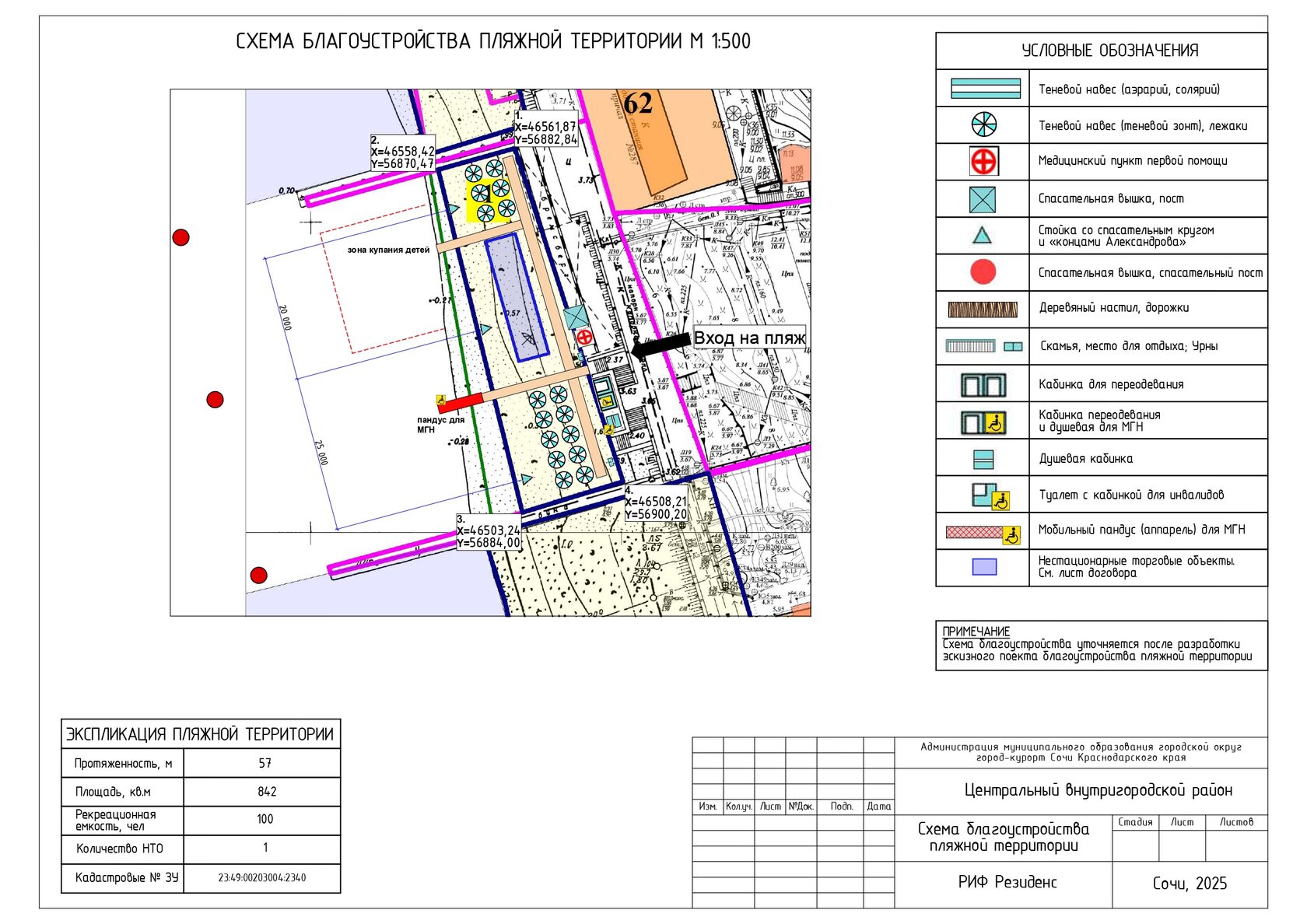Click the brown wooden decking legend symbol

983,310
